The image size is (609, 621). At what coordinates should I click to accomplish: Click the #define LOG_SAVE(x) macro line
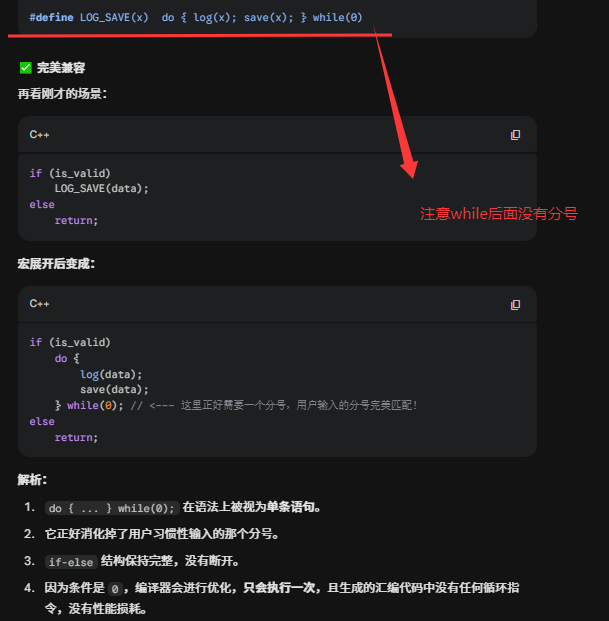coord(196,17)
